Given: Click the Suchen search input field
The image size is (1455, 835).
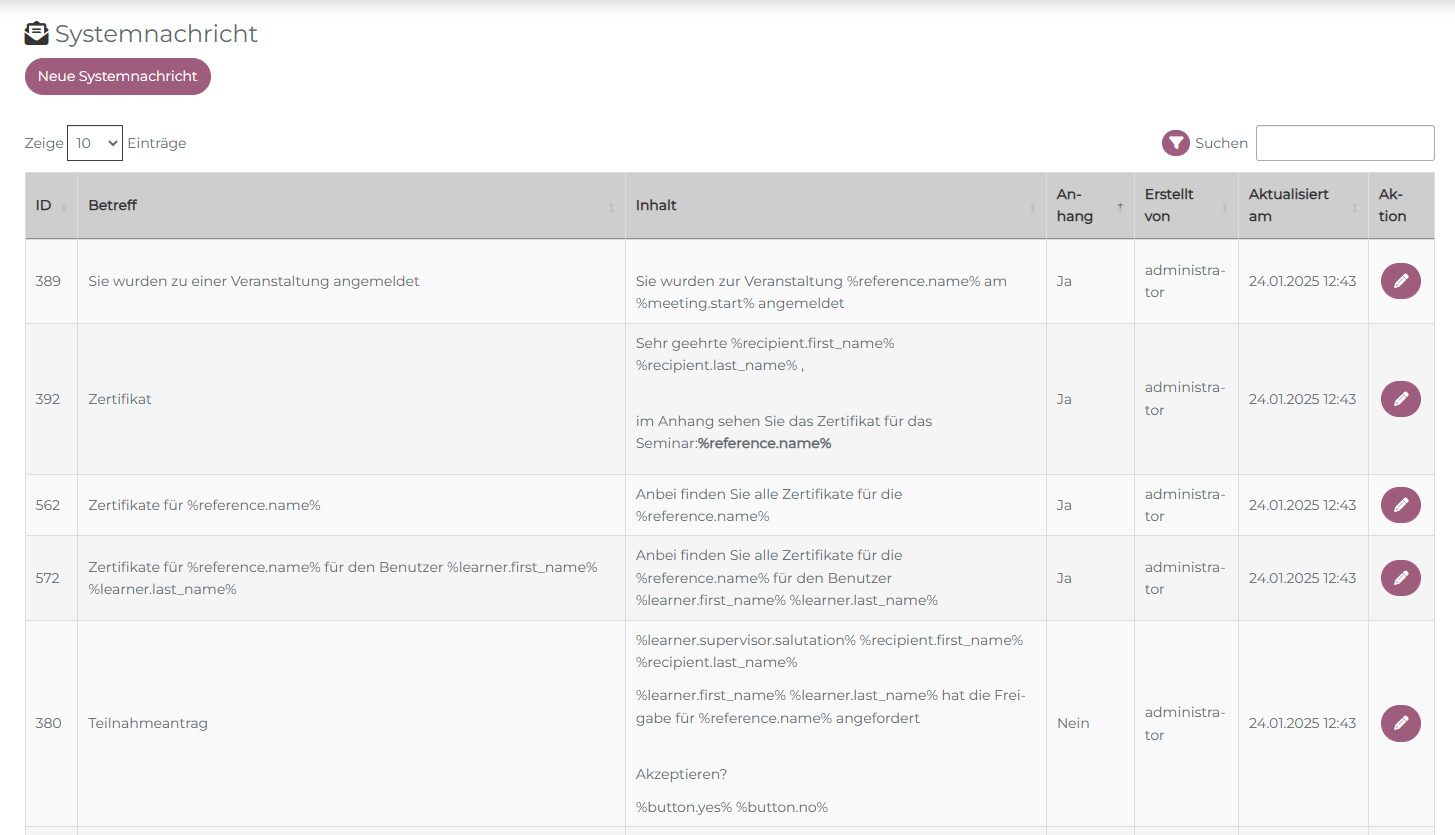Looking at the screenshot, I should [1344, 143].
